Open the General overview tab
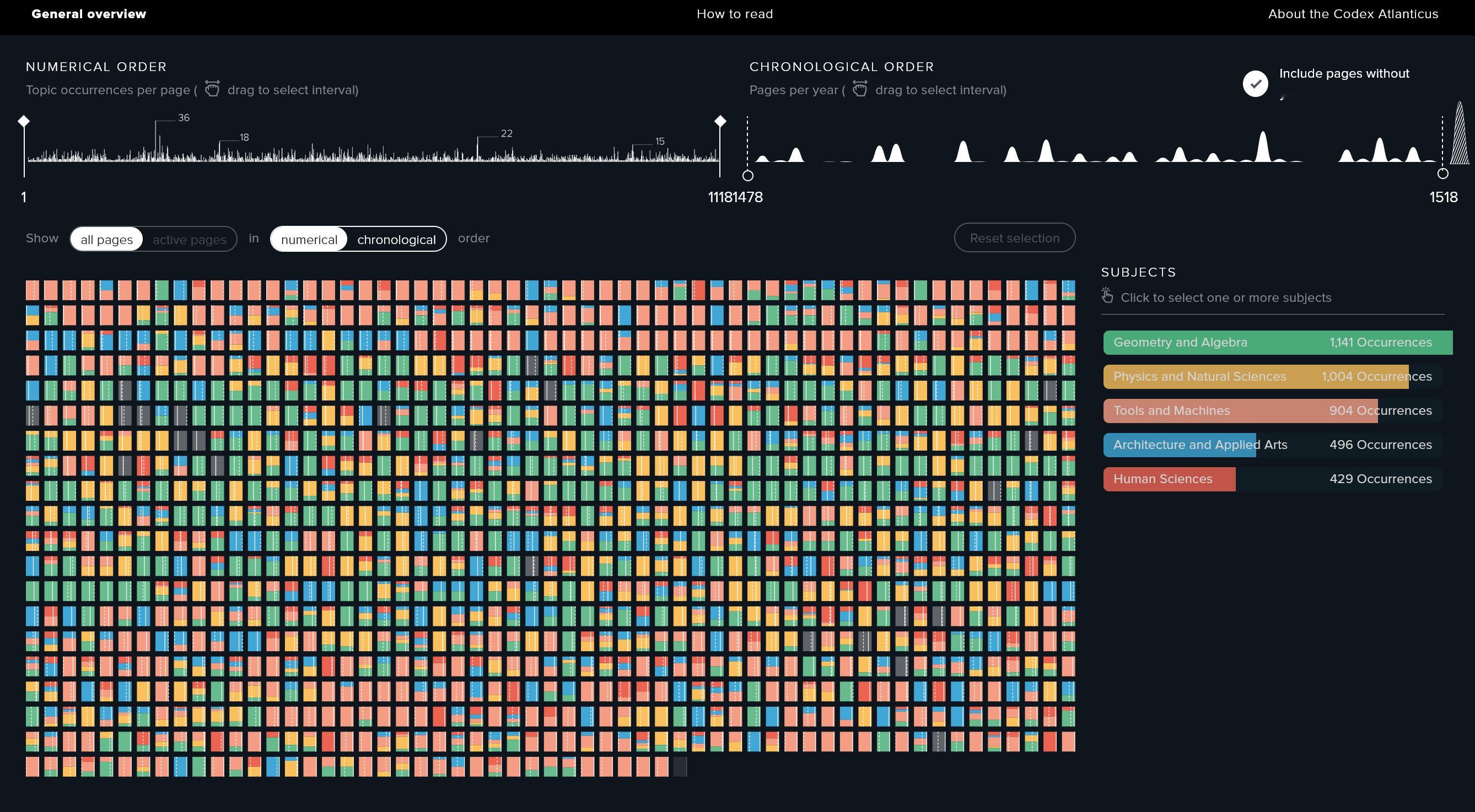 click(89, 14)
